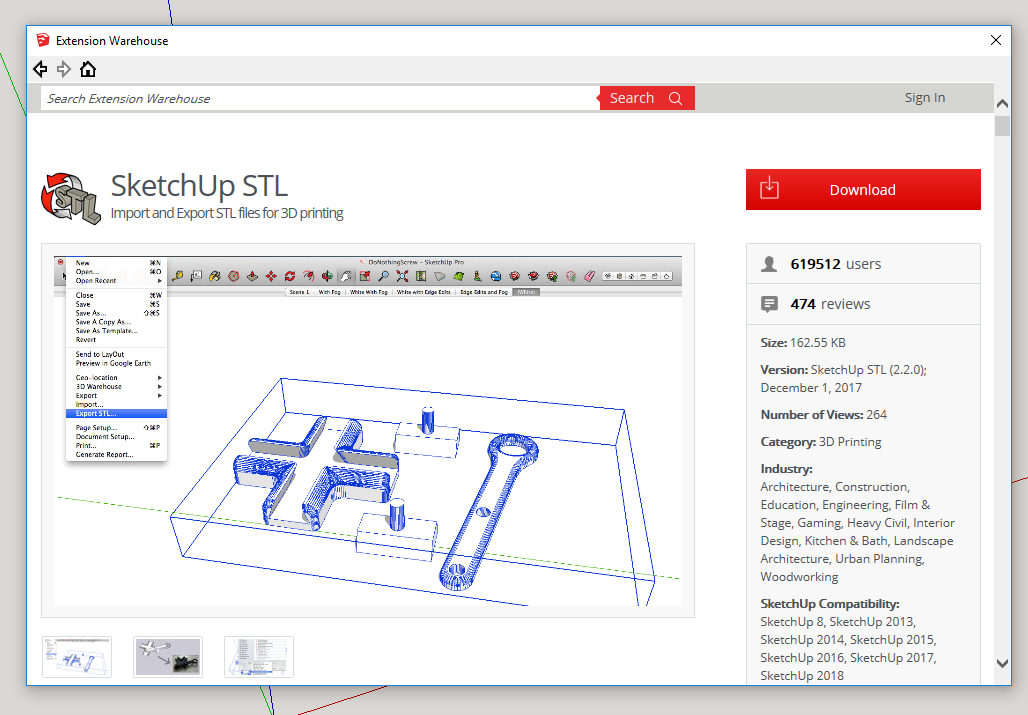Image resolution: width=1028 pixels, height=715 pixels.
Task: Open the Woodworking industry link
Action: [x=798, y=576]
